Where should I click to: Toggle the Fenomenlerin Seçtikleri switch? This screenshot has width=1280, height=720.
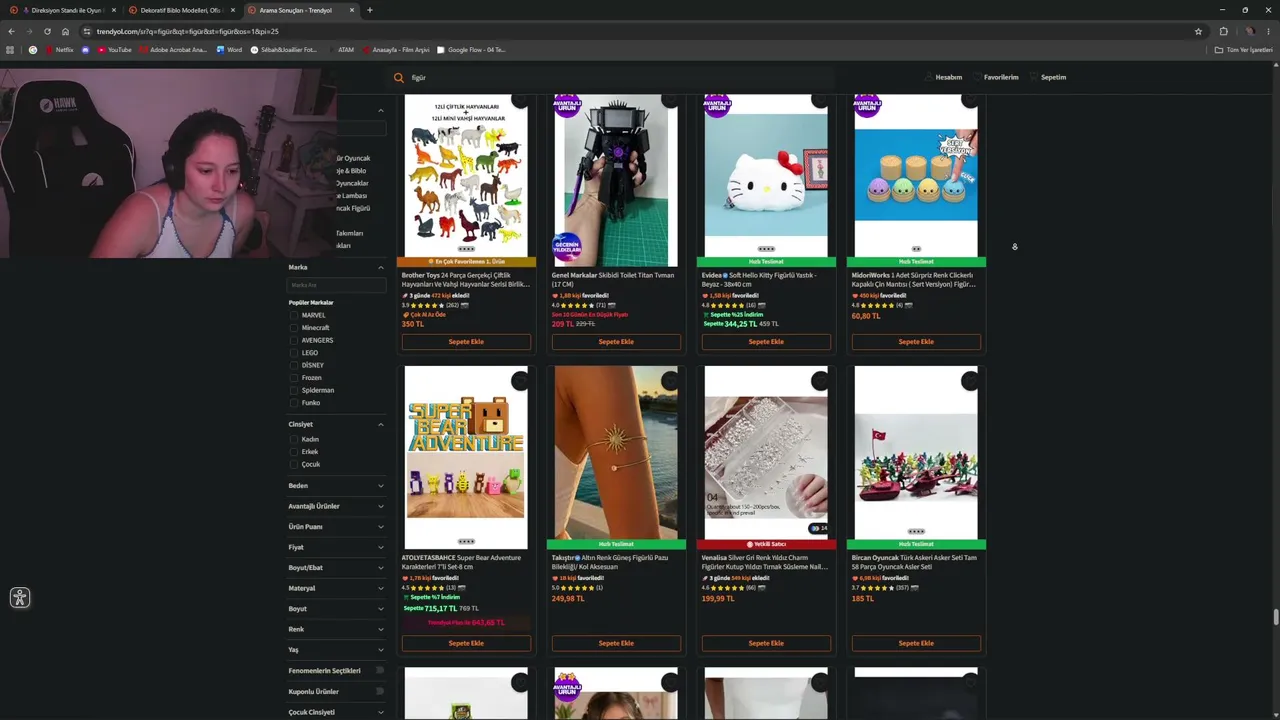379,671
